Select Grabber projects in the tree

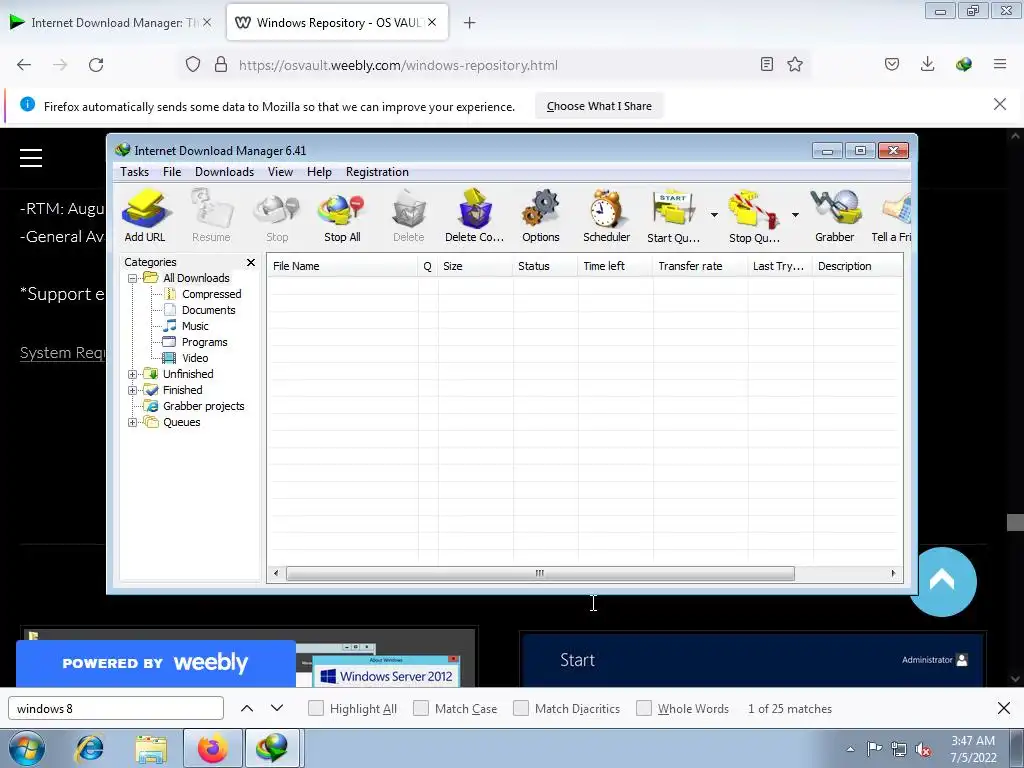[x=204, y=406]
